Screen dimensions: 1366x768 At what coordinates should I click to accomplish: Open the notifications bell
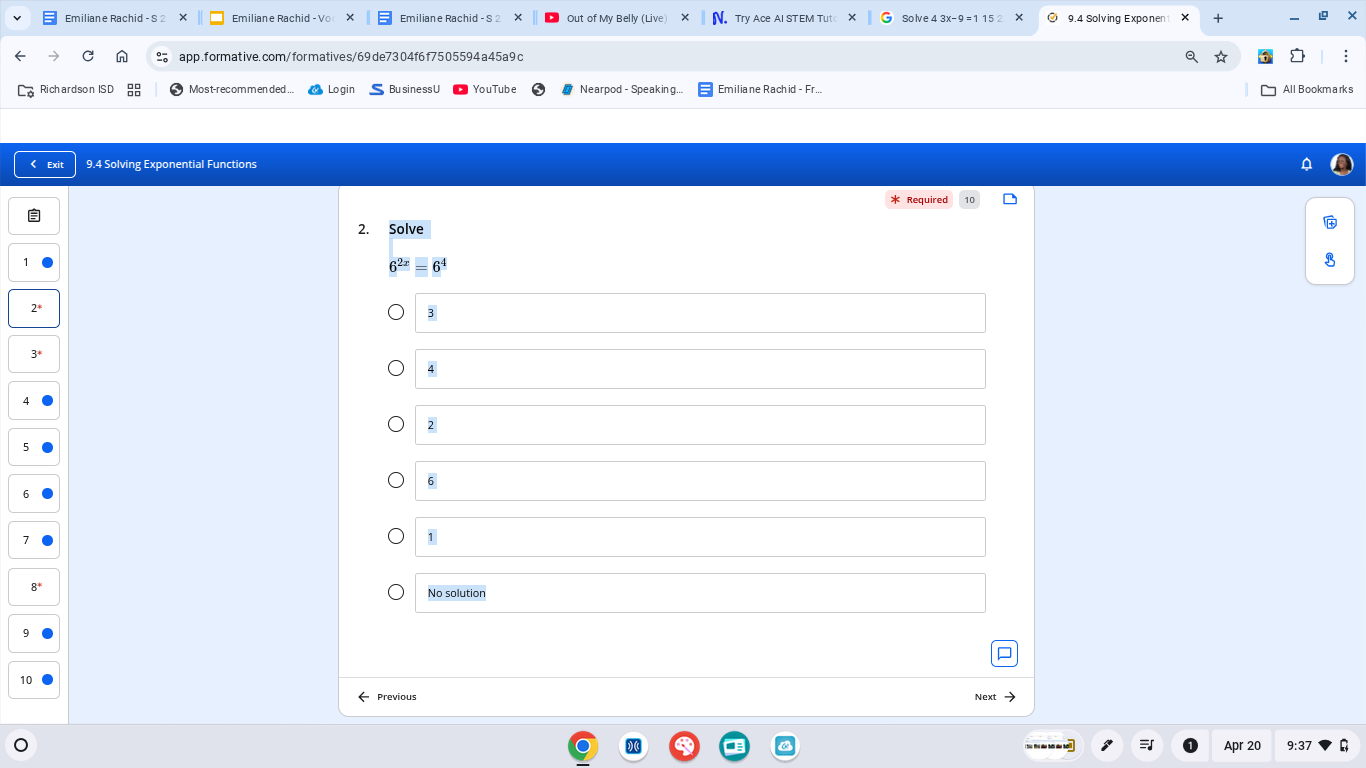click(x=1306, y=164)
